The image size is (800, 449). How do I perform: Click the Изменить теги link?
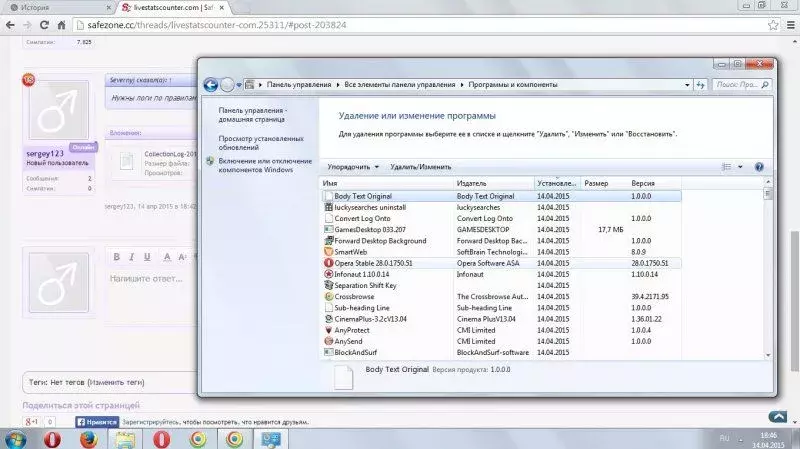(x=116, y=382)
